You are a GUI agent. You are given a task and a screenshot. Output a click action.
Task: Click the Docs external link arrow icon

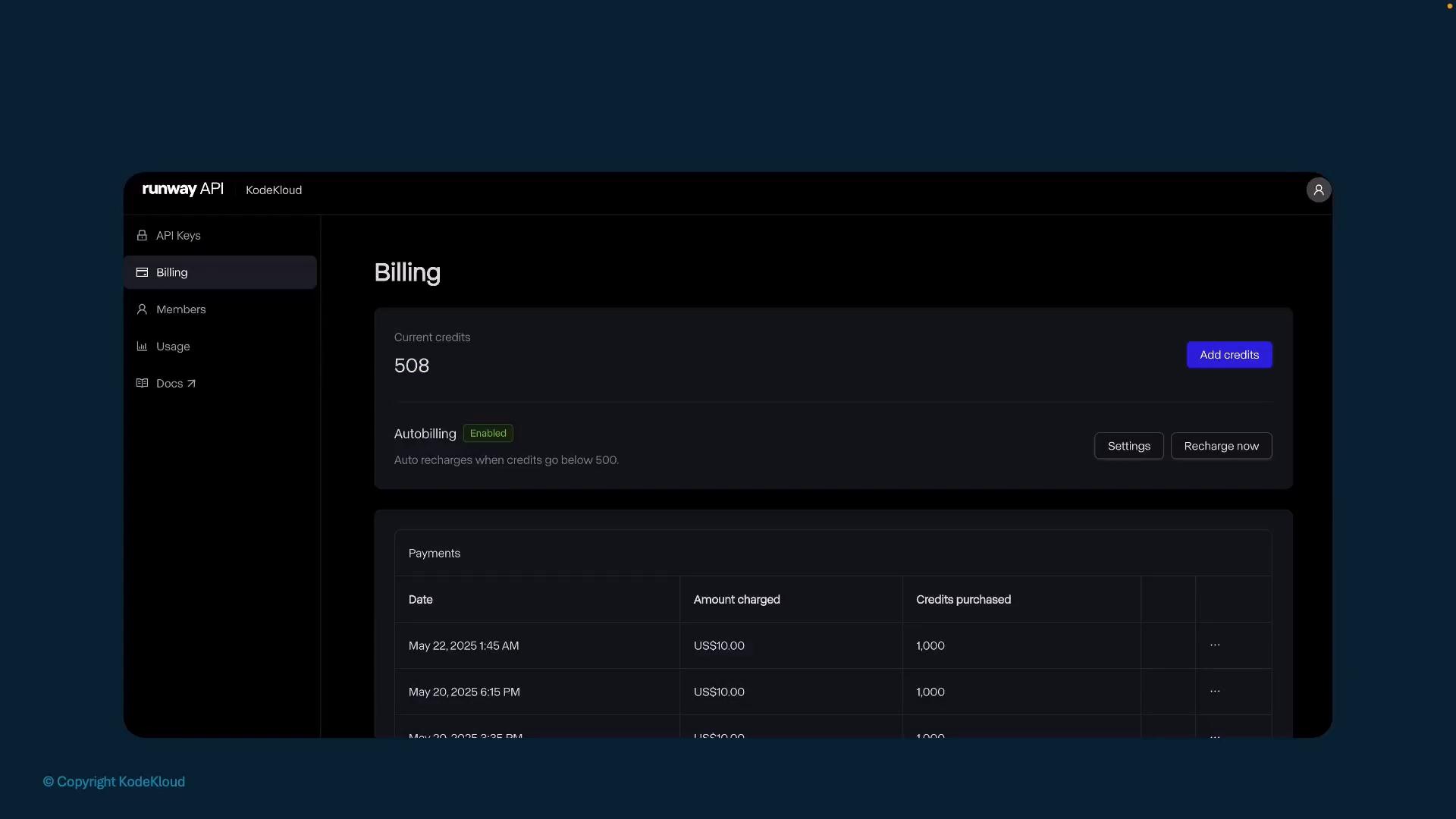point(191,384)
